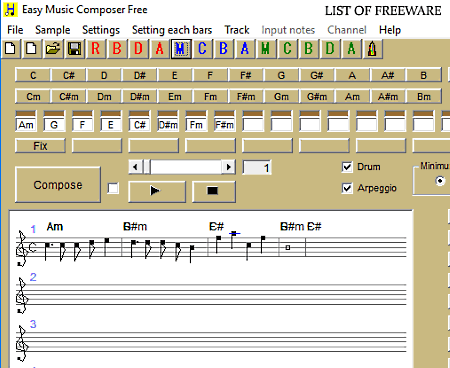This screenshot has width=450, height=368.
Task: Insert the Cm minor chord button
Action: pos(33,97)
